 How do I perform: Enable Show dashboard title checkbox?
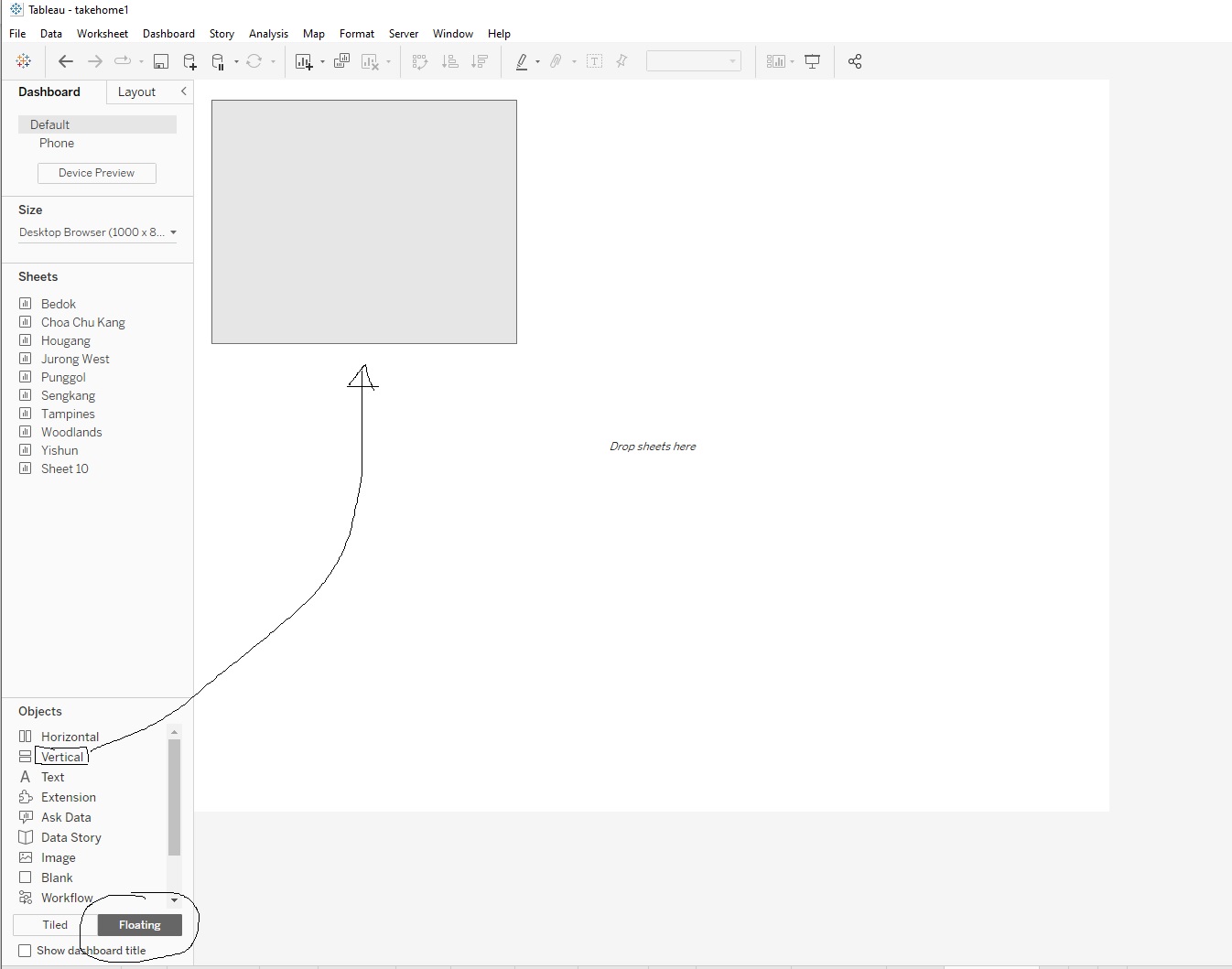pos(25,951)
